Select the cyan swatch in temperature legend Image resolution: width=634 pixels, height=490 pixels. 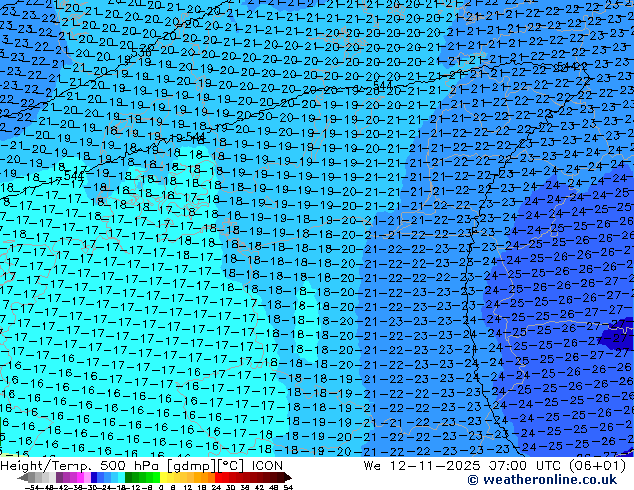click(x=121, y=477)
